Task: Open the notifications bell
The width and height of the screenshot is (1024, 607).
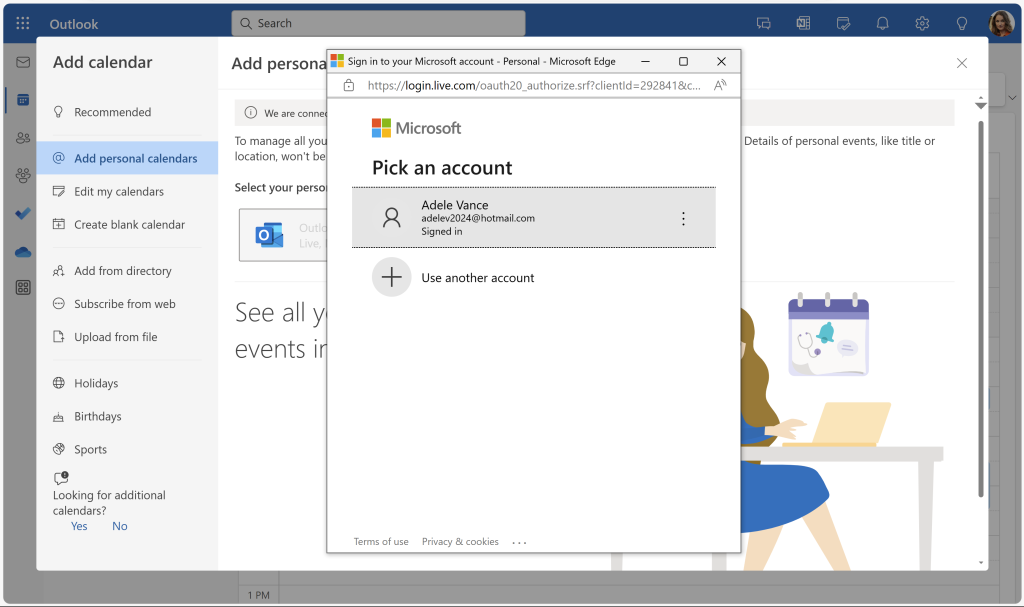Action: click(882, 24)
